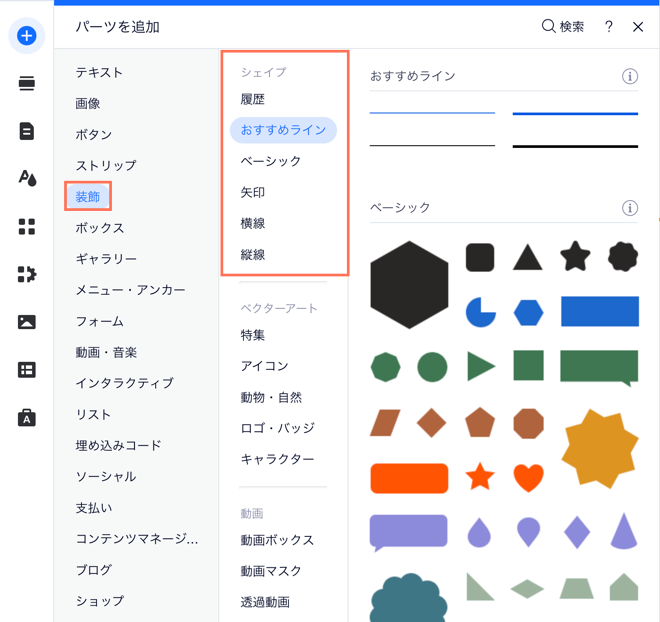This screenshot has width=660, height=622.
Task: Select 履歴 under シェイプ
Action: click(253, 99)
